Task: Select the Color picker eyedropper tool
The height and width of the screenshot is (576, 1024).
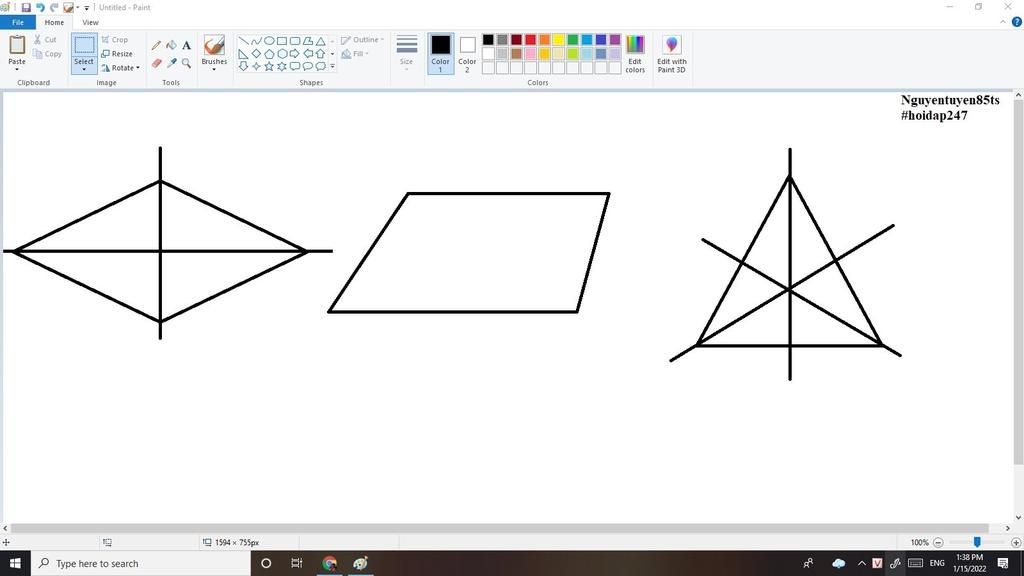Action: (x=171, y=63)
